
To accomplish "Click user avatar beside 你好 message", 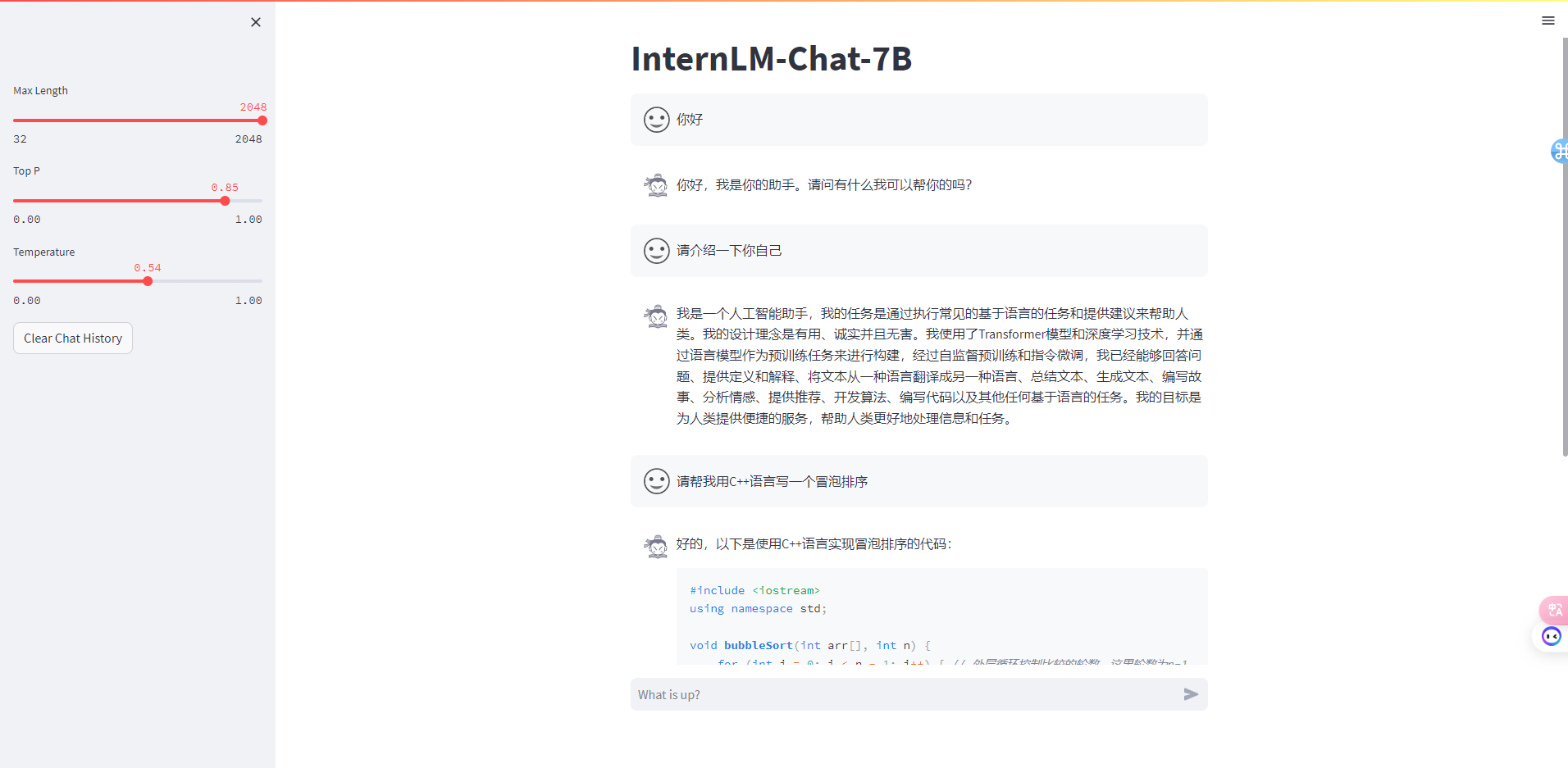I will pyautogui.click(x=656, y=120).
